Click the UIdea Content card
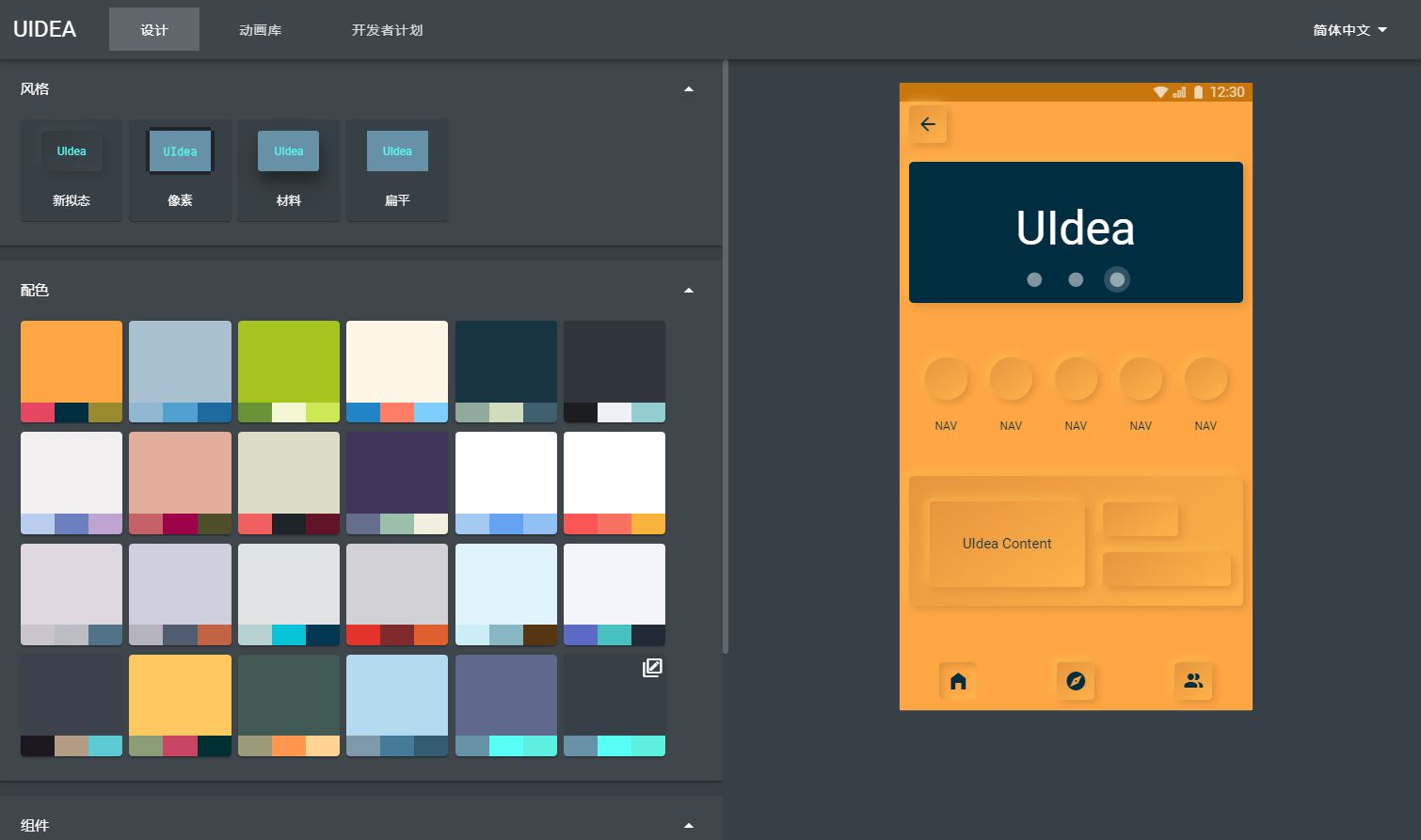This screenshot has height=840, width=1421. coord(1007,544)
